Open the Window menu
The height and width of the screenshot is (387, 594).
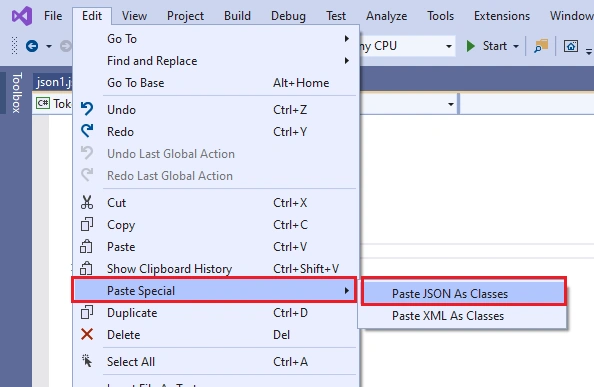pyautogui.click(x=571, y=16)
